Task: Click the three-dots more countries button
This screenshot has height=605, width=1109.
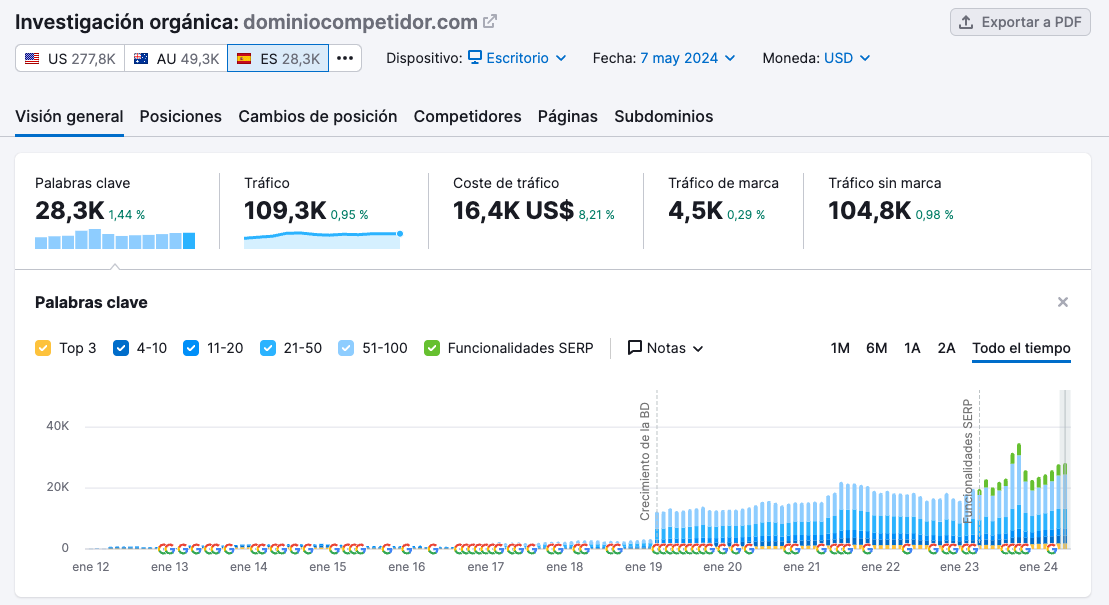Action: click(x=345, y=58)
